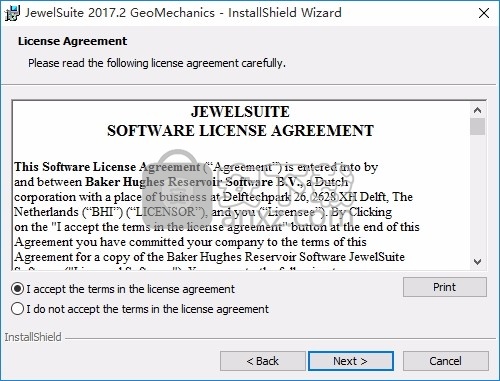Click the InstallShield label at the bottom
This screenshot has height=381, width=500.
pos(33,337)
